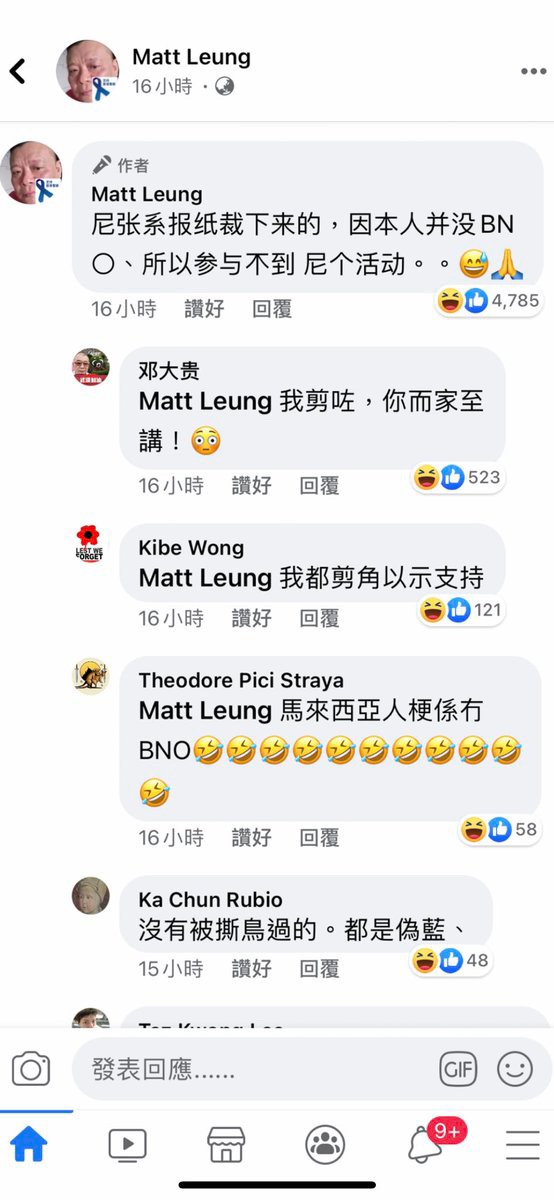Viewport: 554px width, 1200px height.
Task: Tap 讚好 under Ka Chun Rubio's comment
Action: pos(251,968)
